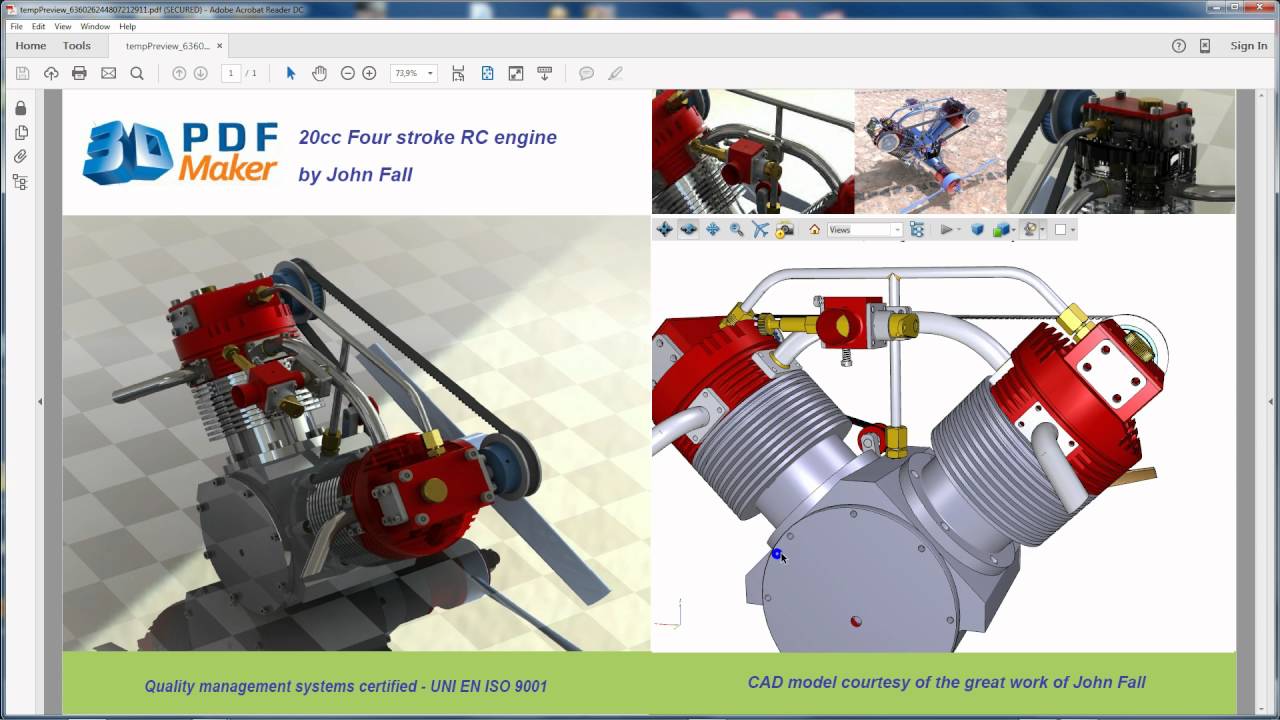Select the highlight pen tool

tap(616, 73)
